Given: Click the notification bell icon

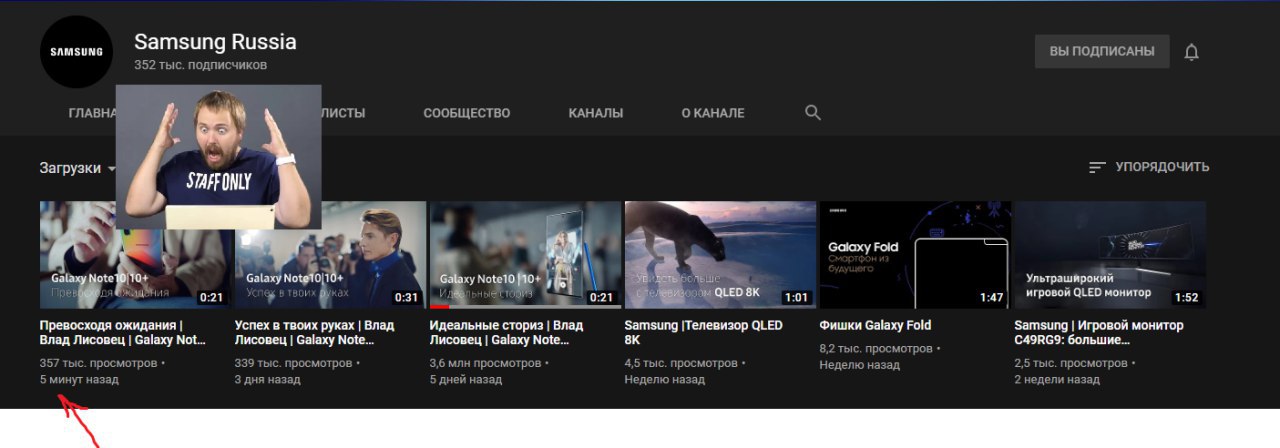Looking at the screenshot, I should pos(1191,52).
